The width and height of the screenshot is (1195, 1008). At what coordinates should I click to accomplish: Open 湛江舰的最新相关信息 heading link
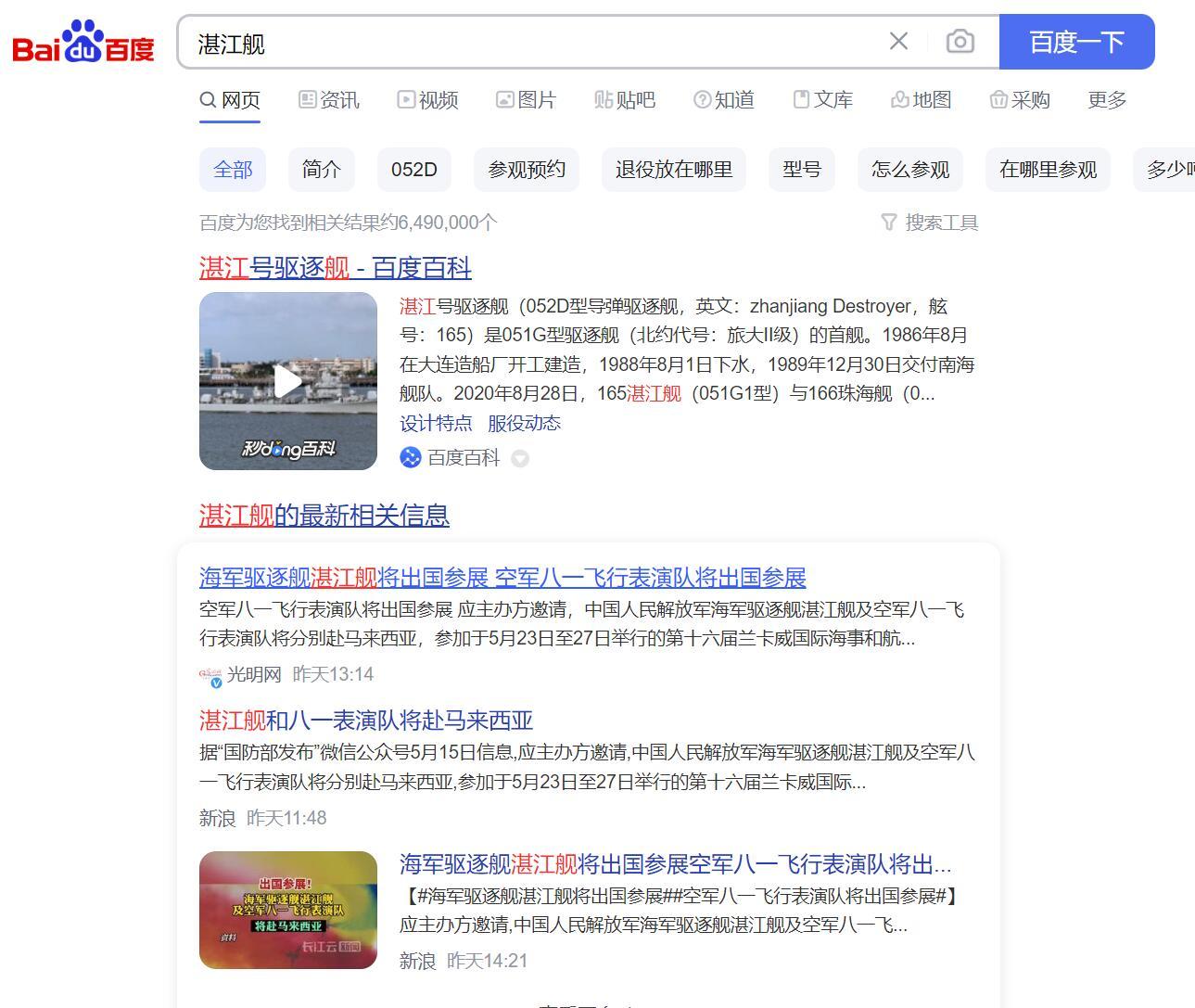click(x=324, y=516)
